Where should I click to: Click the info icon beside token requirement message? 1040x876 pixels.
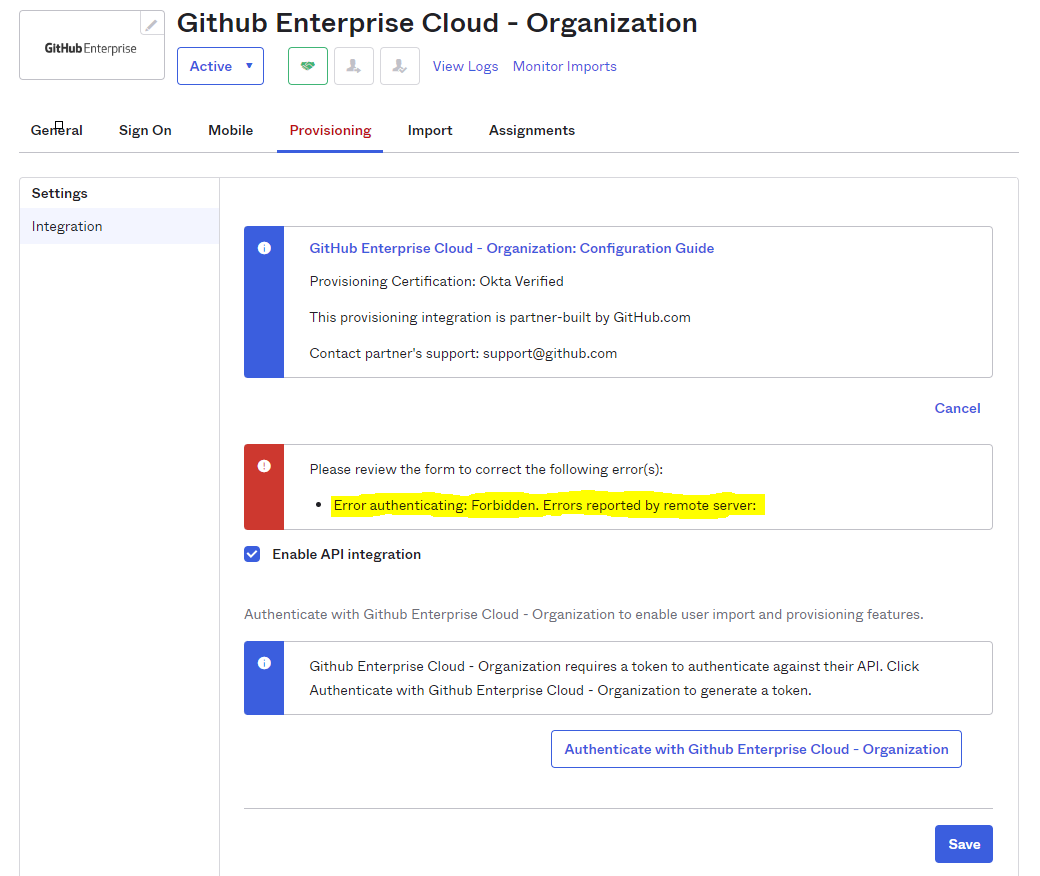point(264,663)
